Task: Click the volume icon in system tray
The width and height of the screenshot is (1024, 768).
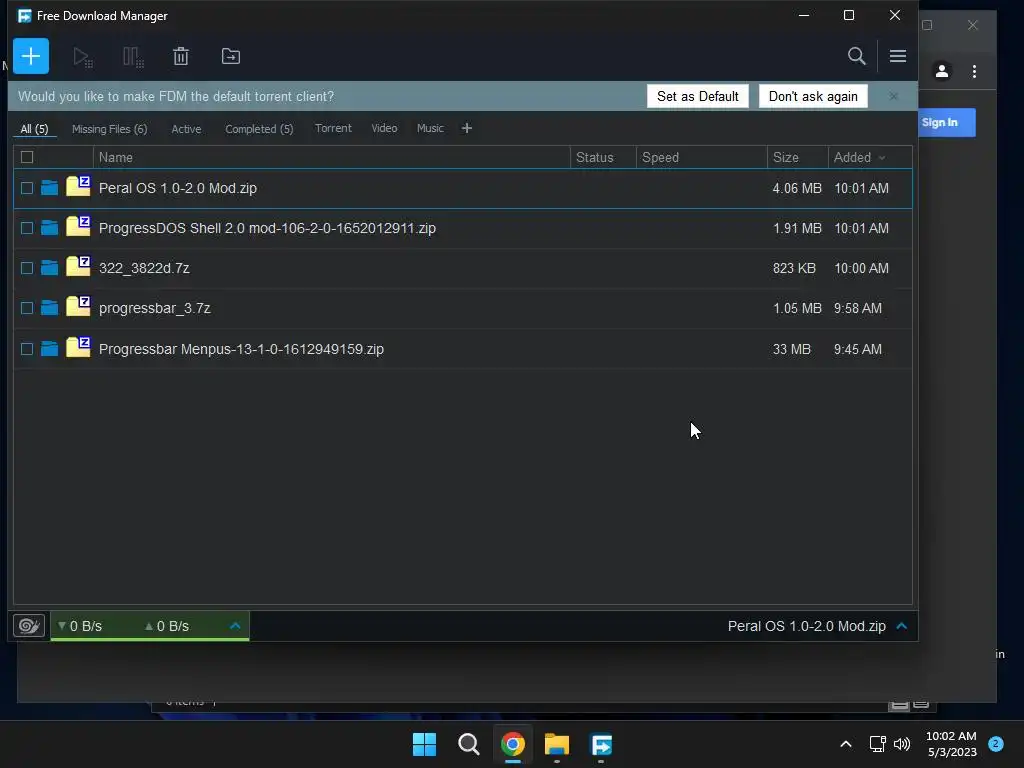Action: [902, 744]
